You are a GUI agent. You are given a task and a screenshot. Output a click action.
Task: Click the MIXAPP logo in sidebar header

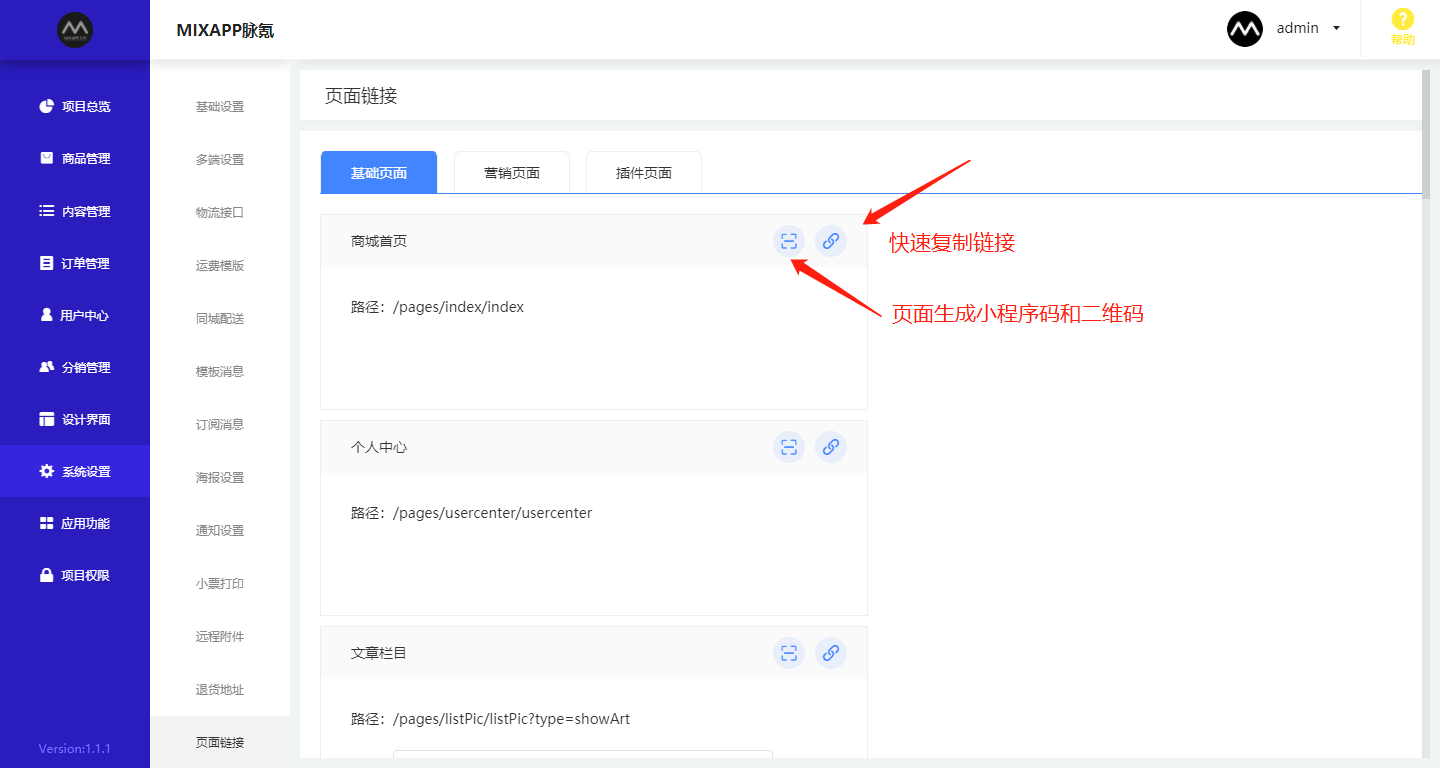point(75,29)
